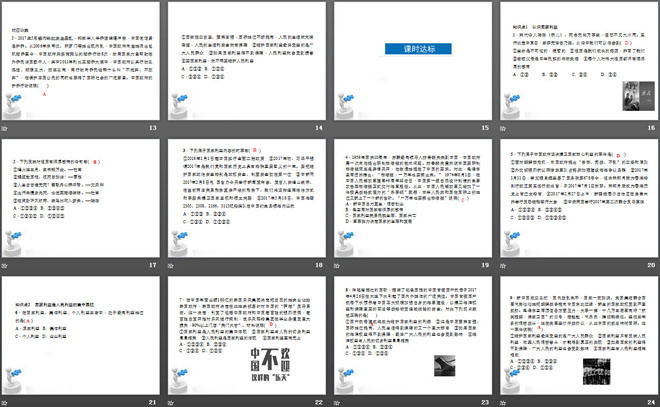Click the slide number label 20

pyautogui.click(x=651, y=265)
